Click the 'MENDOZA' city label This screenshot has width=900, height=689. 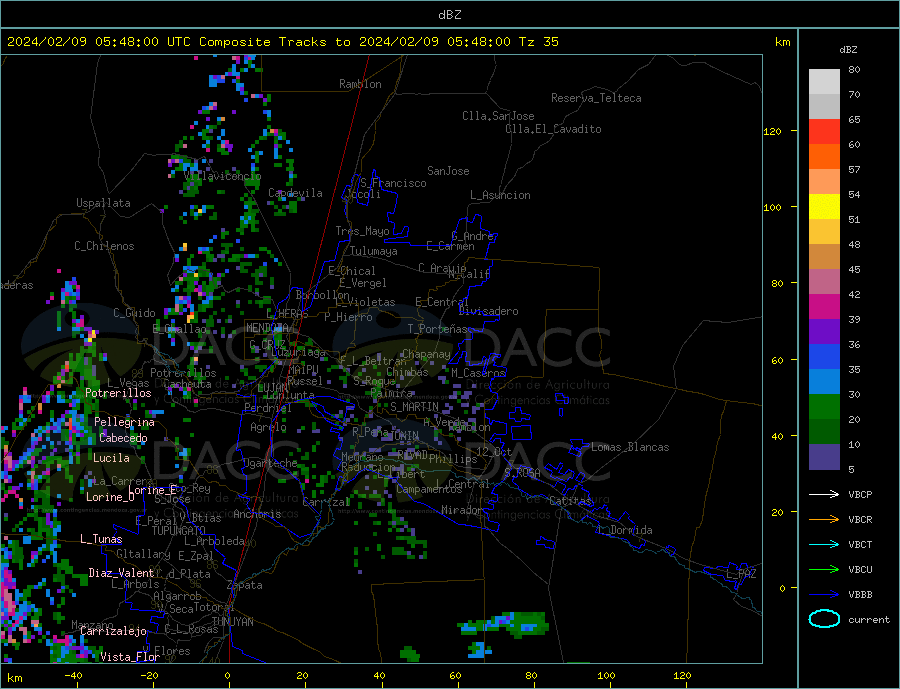click(268, 328)
